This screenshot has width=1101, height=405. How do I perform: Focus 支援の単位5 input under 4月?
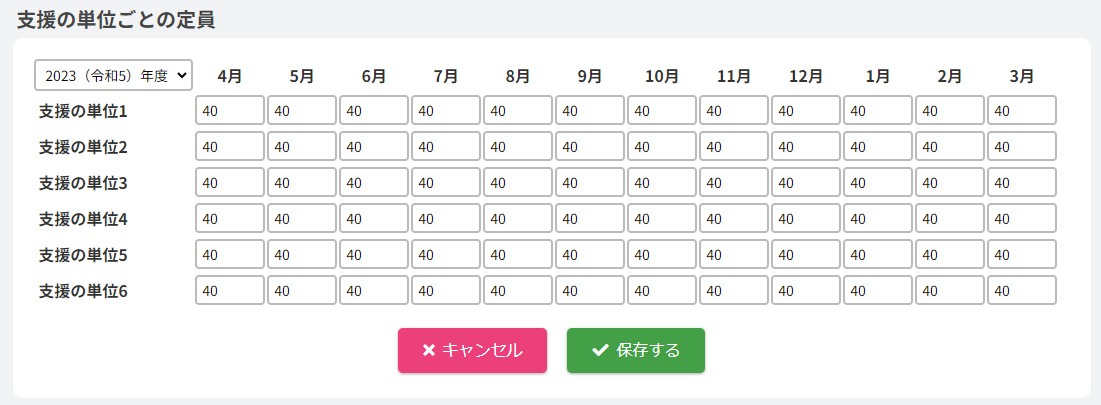230,255
